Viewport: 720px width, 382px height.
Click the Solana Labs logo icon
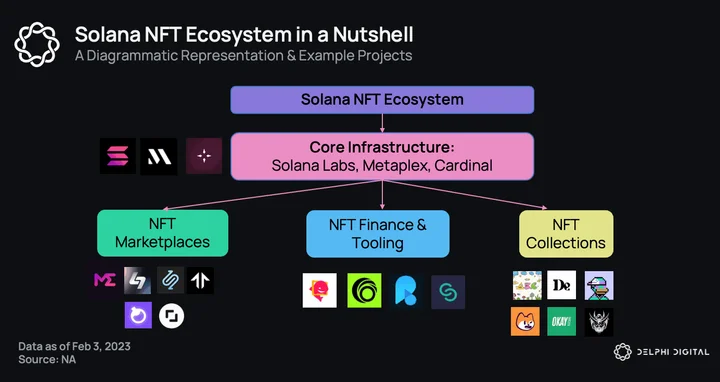118,156
